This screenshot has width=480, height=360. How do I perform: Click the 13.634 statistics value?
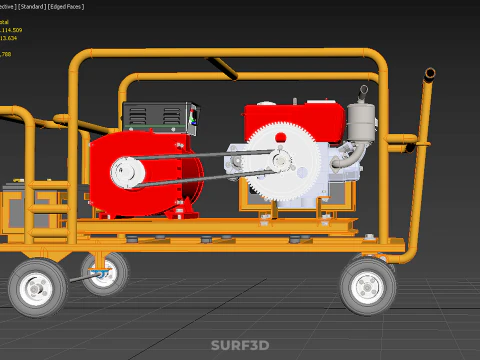tap(9, 38)
